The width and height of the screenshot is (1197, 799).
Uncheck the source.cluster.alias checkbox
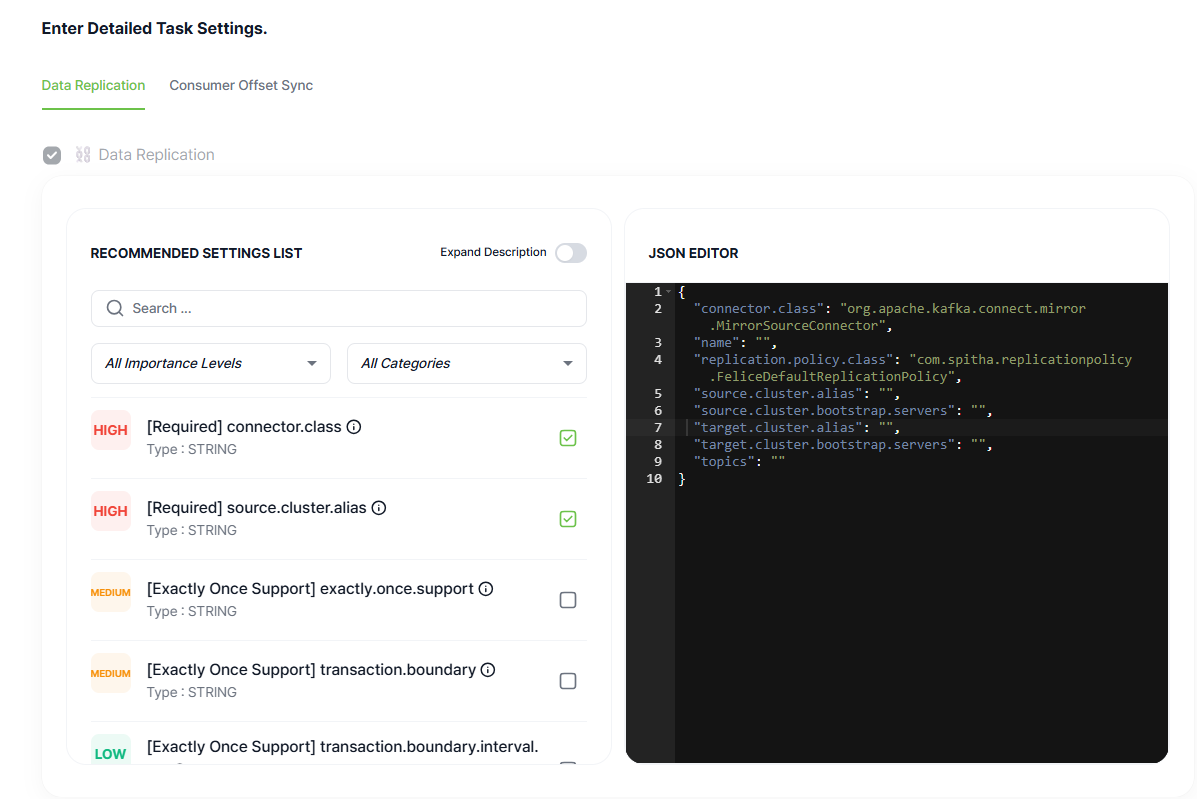[568, 519]
